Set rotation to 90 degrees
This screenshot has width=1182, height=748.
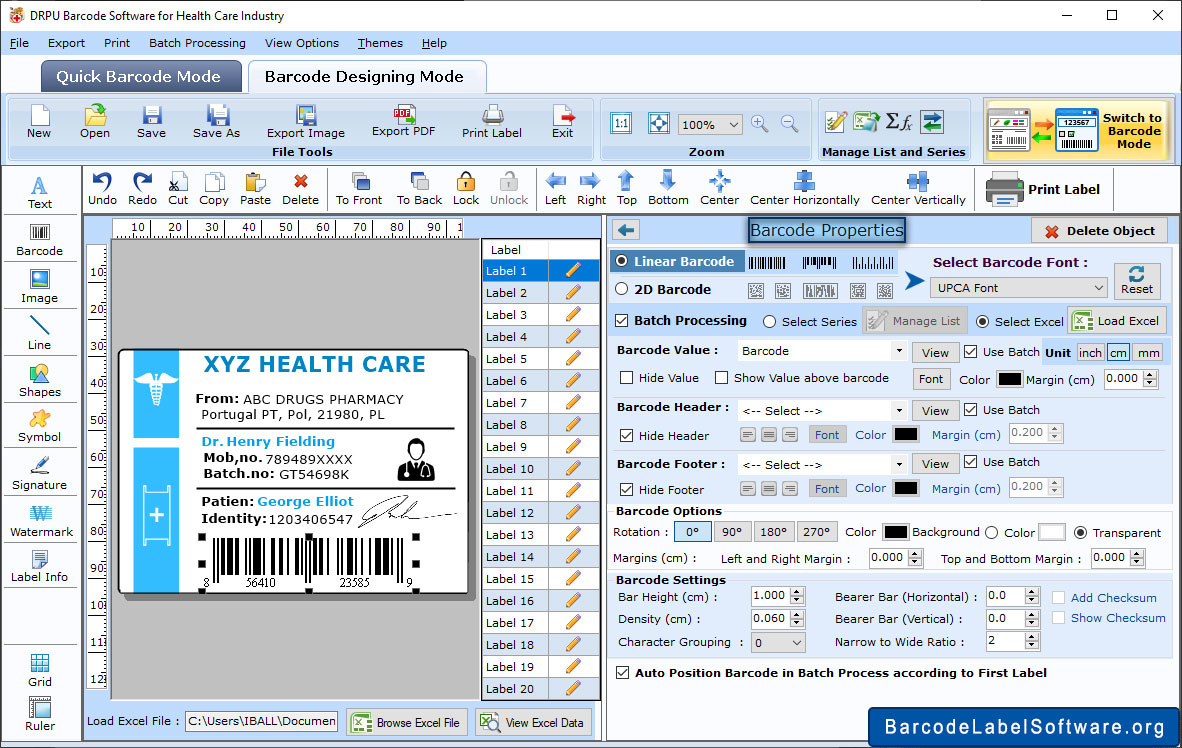pyautogui.click(x=732, y=532)
